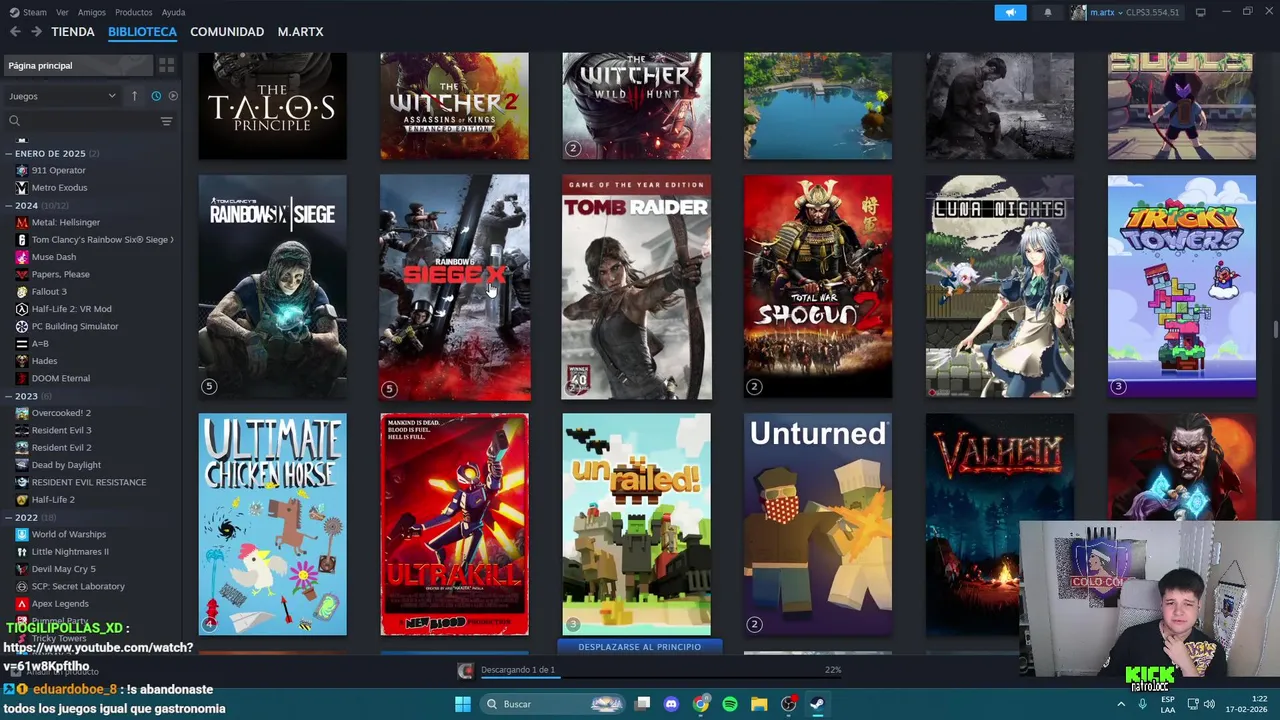
Task: Open the Productos menu
Action: pyautogui.click(x=133, y=12)
